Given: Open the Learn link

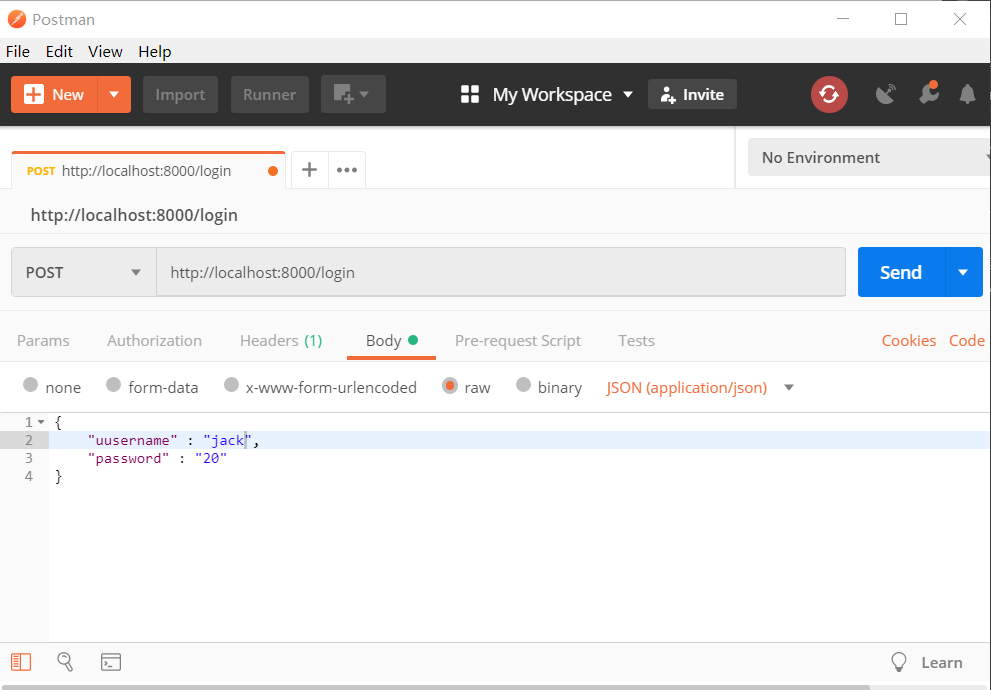Looking at the screenshot, I should tap(942, 663).
